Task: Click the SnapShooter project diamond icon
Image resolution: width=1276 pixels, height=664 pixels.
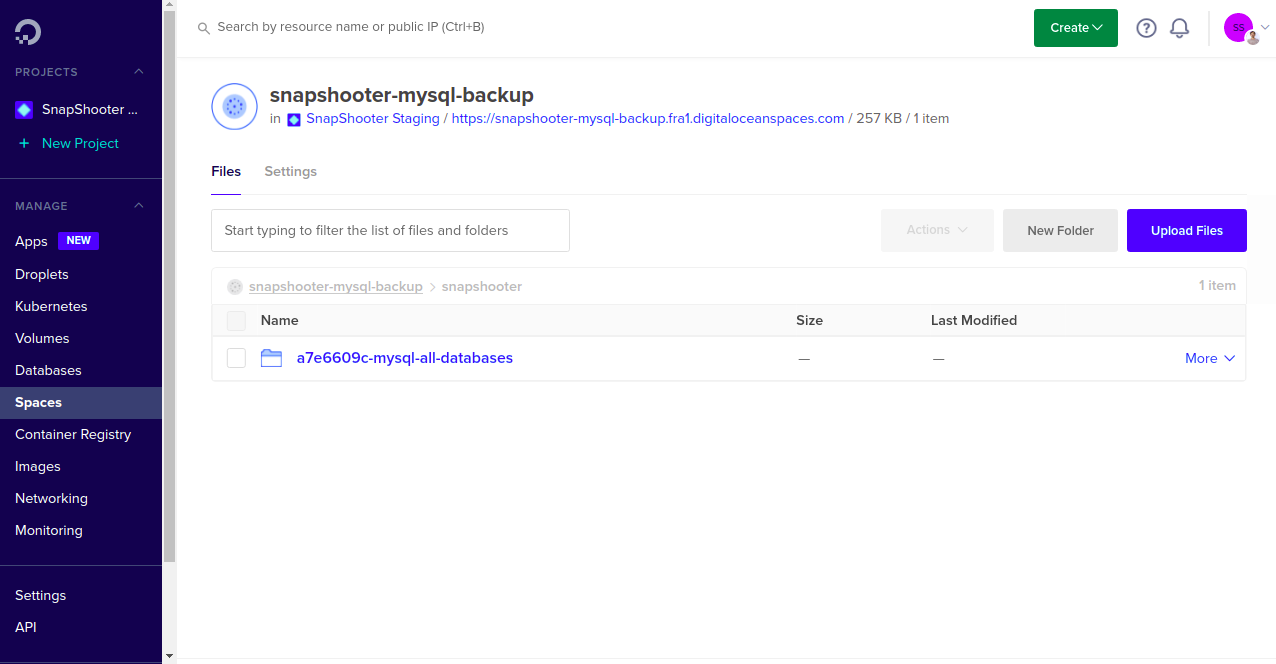Action: [24, 110]
